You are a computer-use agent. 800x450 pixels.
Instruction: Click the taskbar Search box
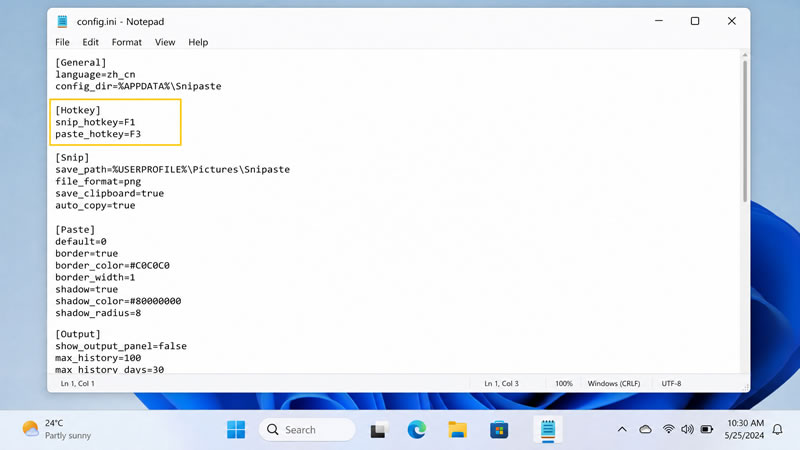pos(307,430)
